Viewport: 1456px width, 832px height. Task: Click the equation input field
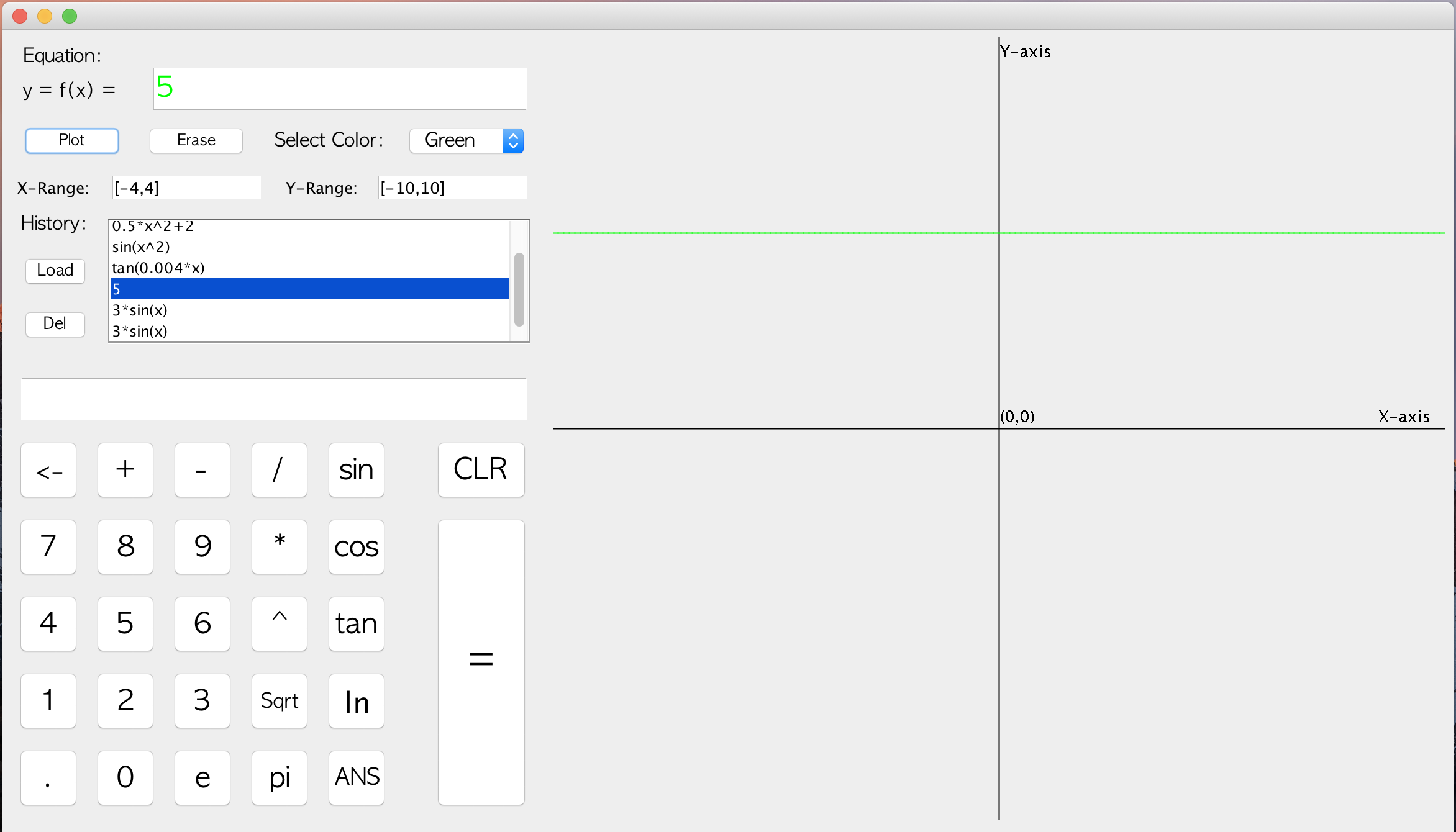pos(339,89)
